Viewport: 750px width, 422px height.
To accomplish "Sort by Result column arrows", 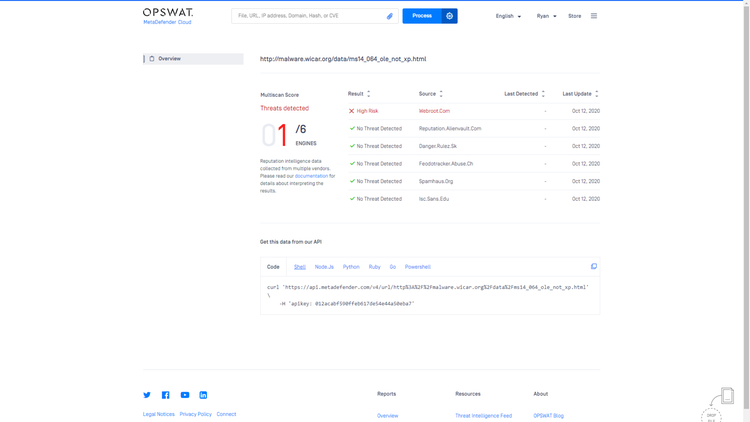I will (369, 94).
